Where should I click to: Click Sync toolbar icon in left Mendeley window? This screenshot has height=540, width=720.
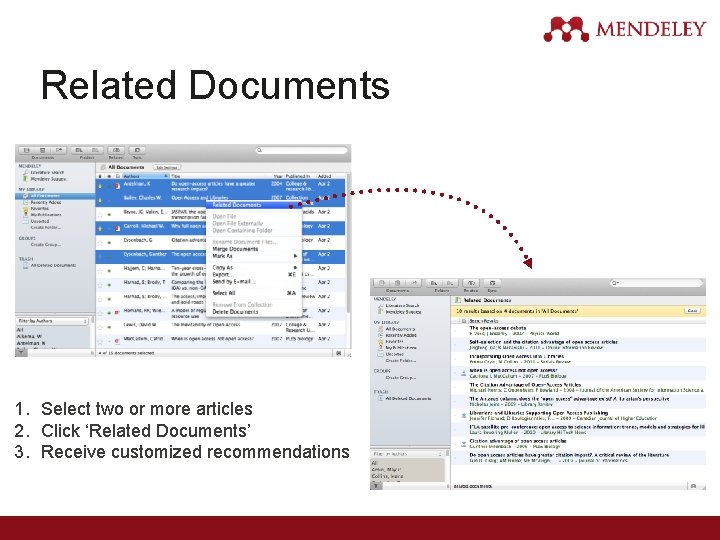click(137, 150)
